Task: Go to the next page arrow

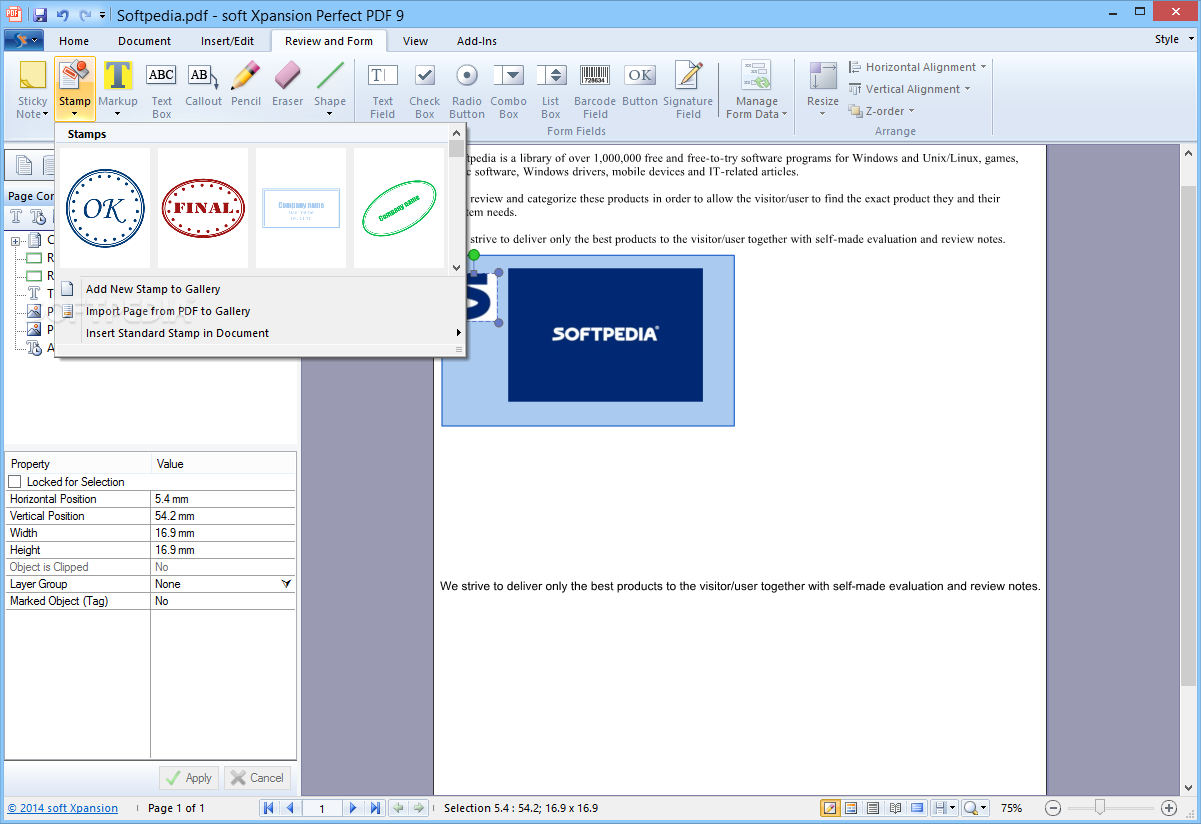Action: click(353, 808)
